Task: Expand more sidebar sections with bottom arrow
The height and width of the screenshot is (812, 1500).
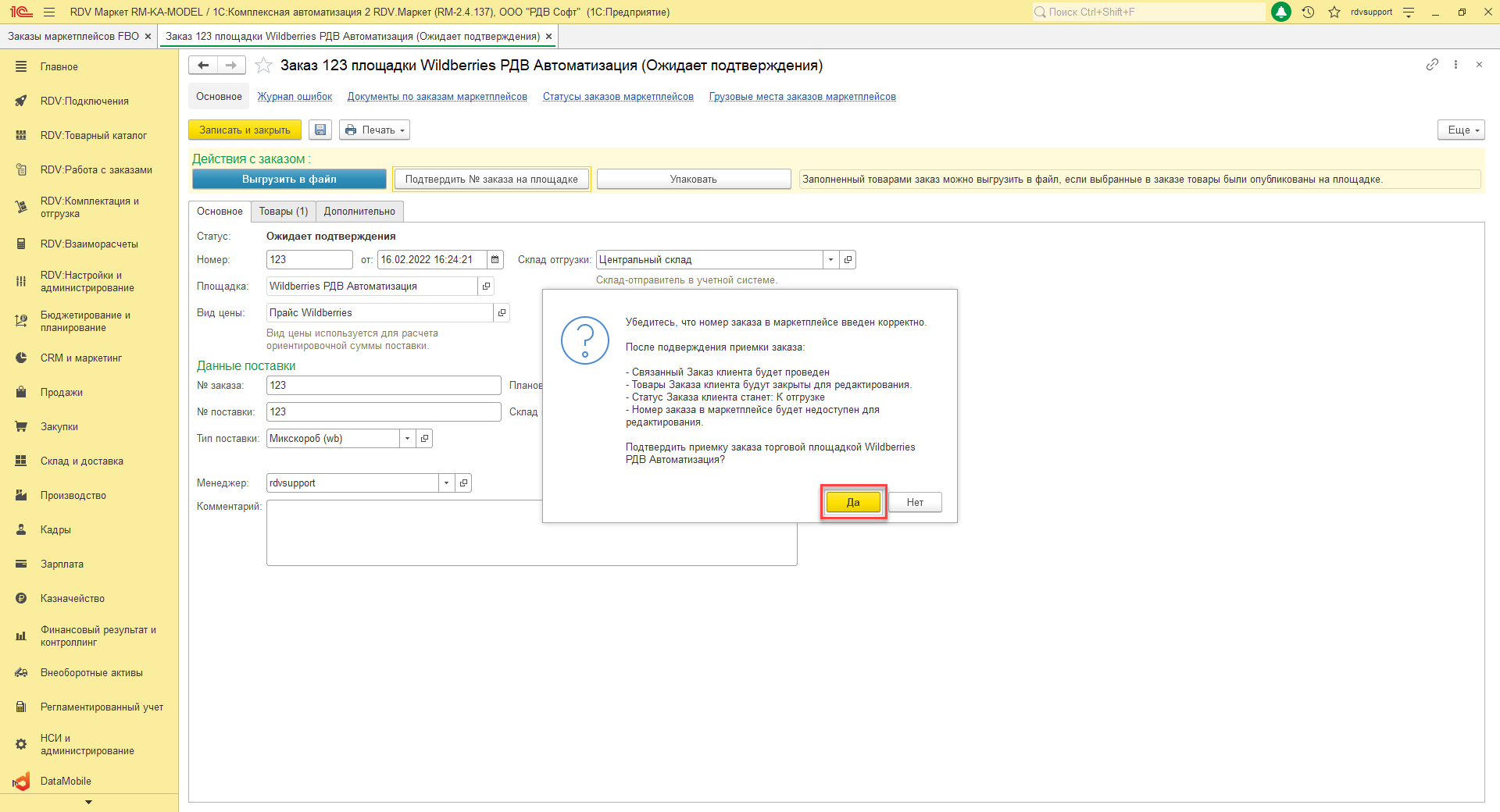Action: [x=88, y=803]
